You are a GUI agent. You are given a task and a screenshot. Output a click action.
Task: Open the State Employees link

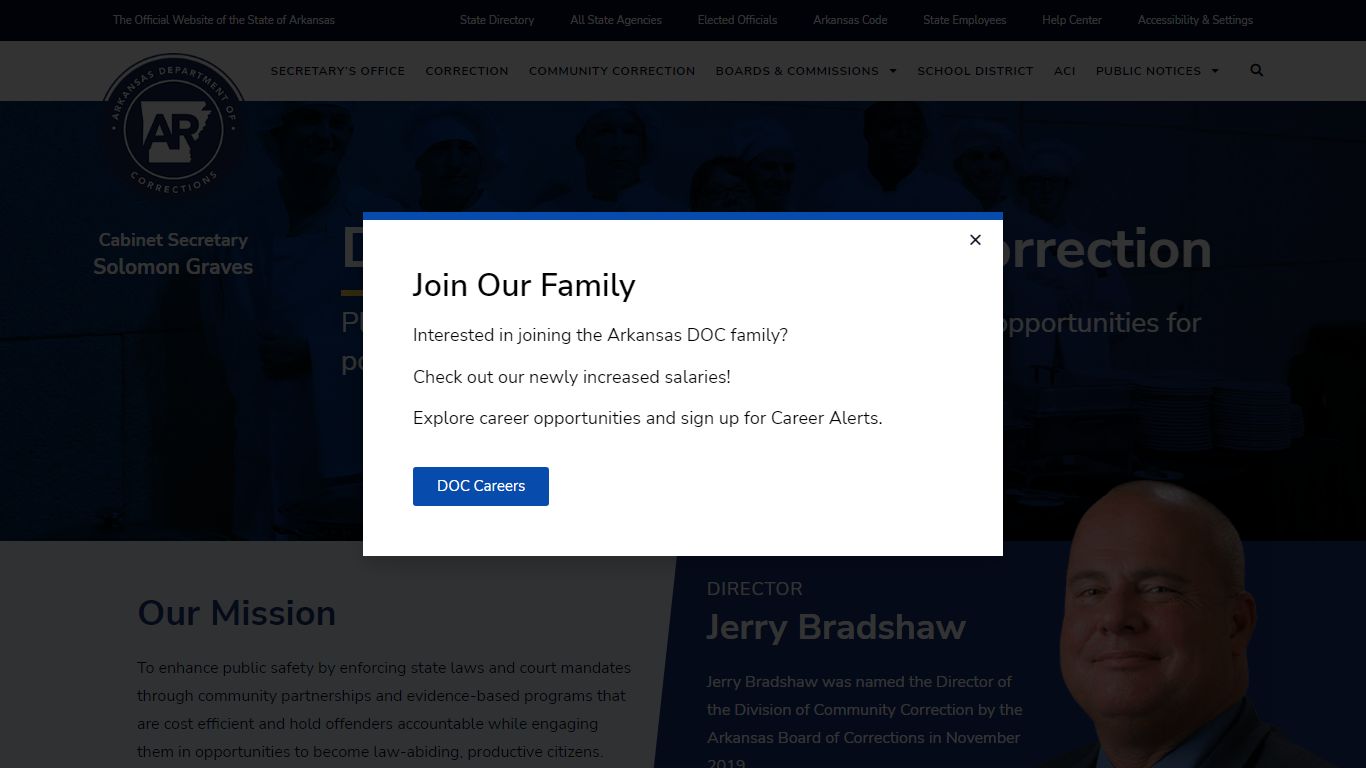pyautogui.click(x=965, y=20)
